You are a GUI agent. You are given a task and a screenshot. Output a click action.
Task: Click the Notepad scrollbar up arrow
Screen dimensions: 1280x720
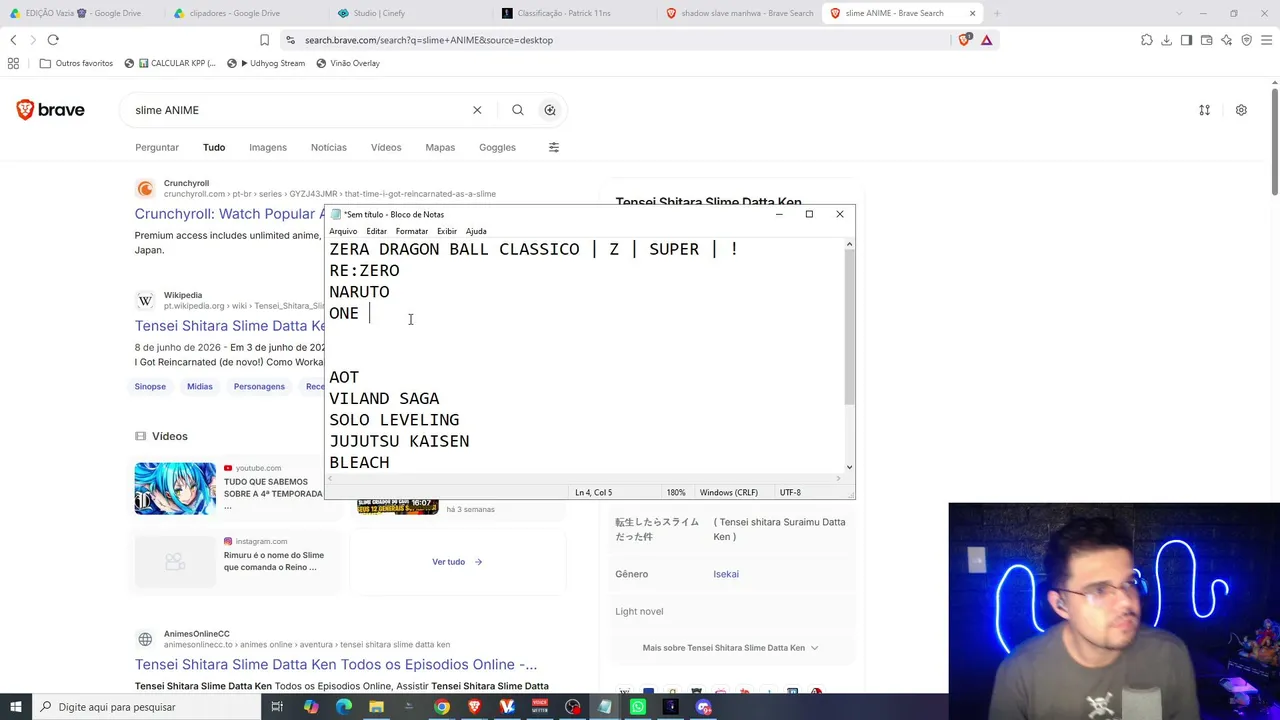pyautogui.click(x=849, y=244)
